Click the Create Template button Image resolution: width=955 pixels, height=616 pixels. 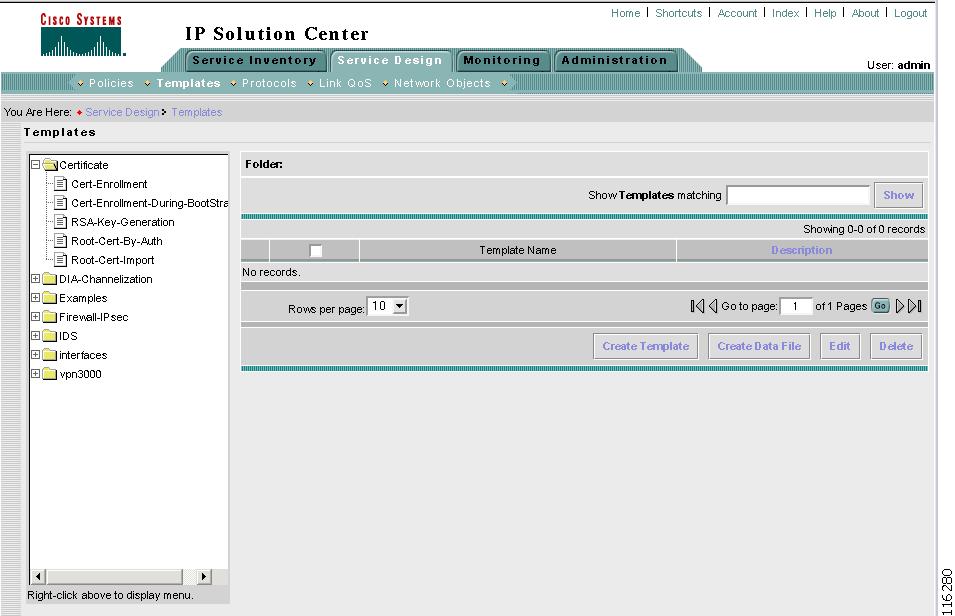pyautogui.click(x=646, y=346)
